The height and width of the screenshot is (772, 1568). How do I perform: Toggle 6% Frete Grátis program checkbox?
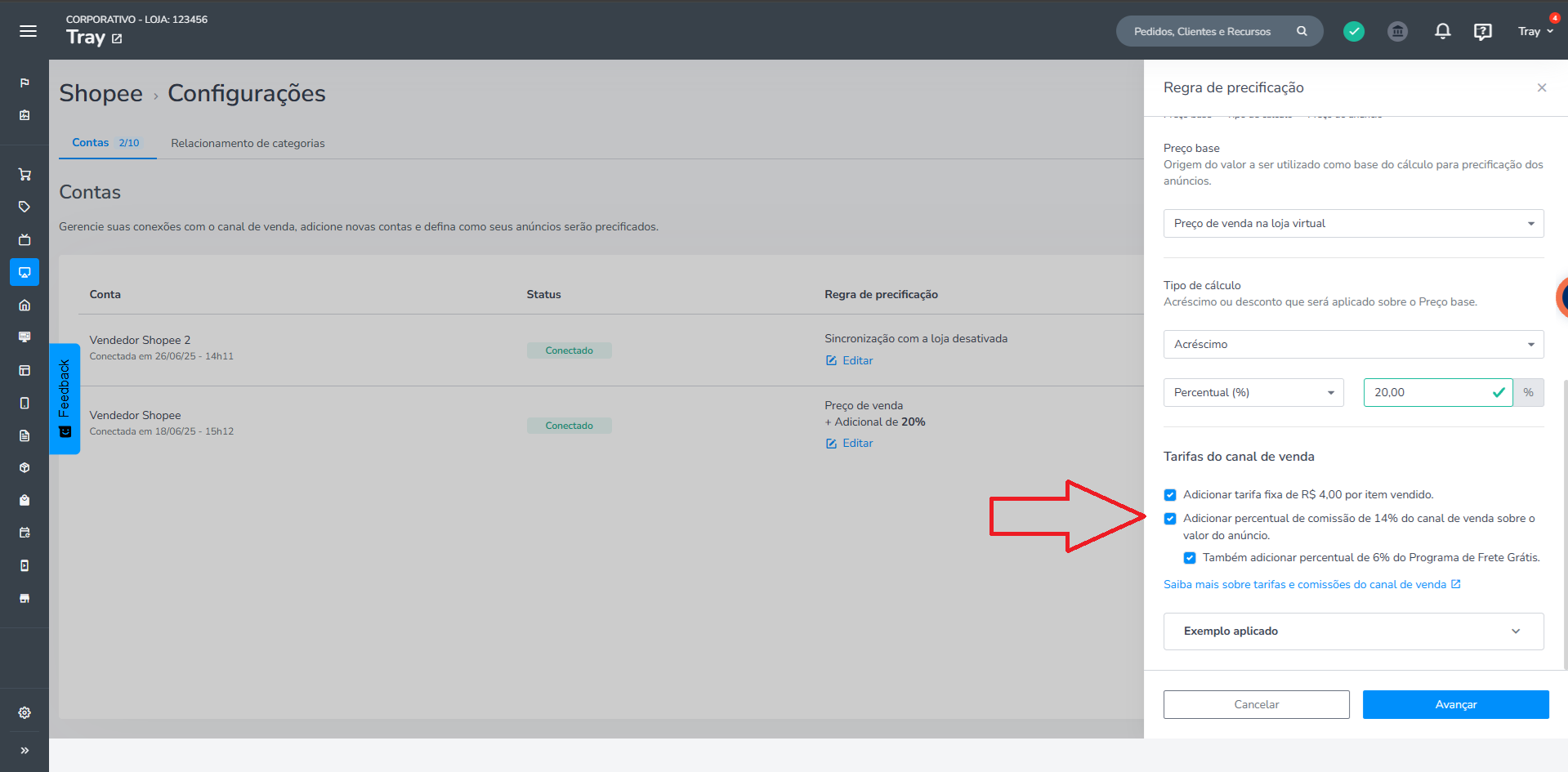pos(1190,558)
